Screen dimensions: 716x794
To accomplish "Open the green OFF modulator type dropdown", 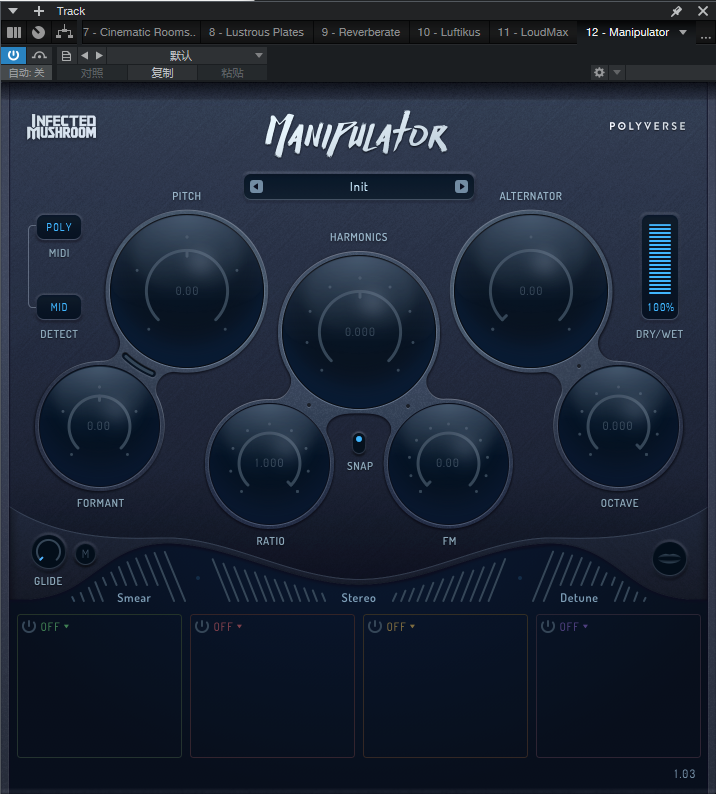I will tap(55, 627).
